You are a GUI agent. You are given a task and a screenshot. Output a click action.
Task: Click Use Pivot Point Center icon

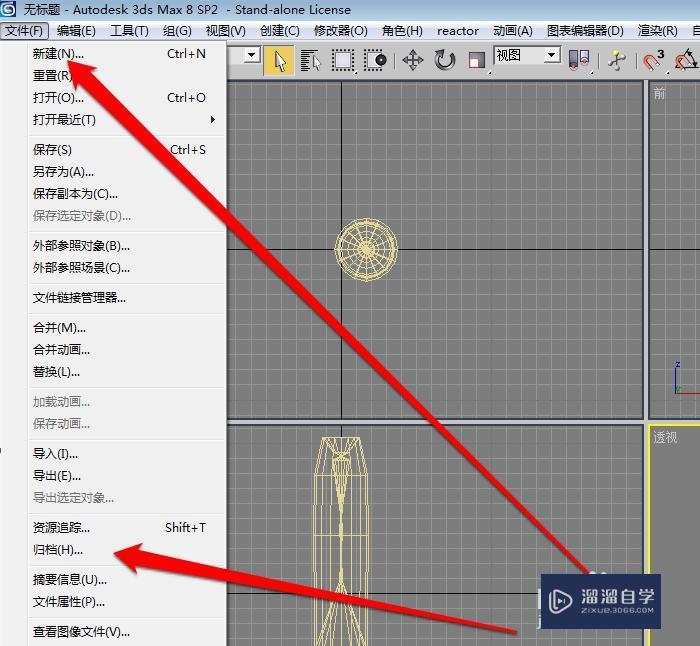click(579, 60)
